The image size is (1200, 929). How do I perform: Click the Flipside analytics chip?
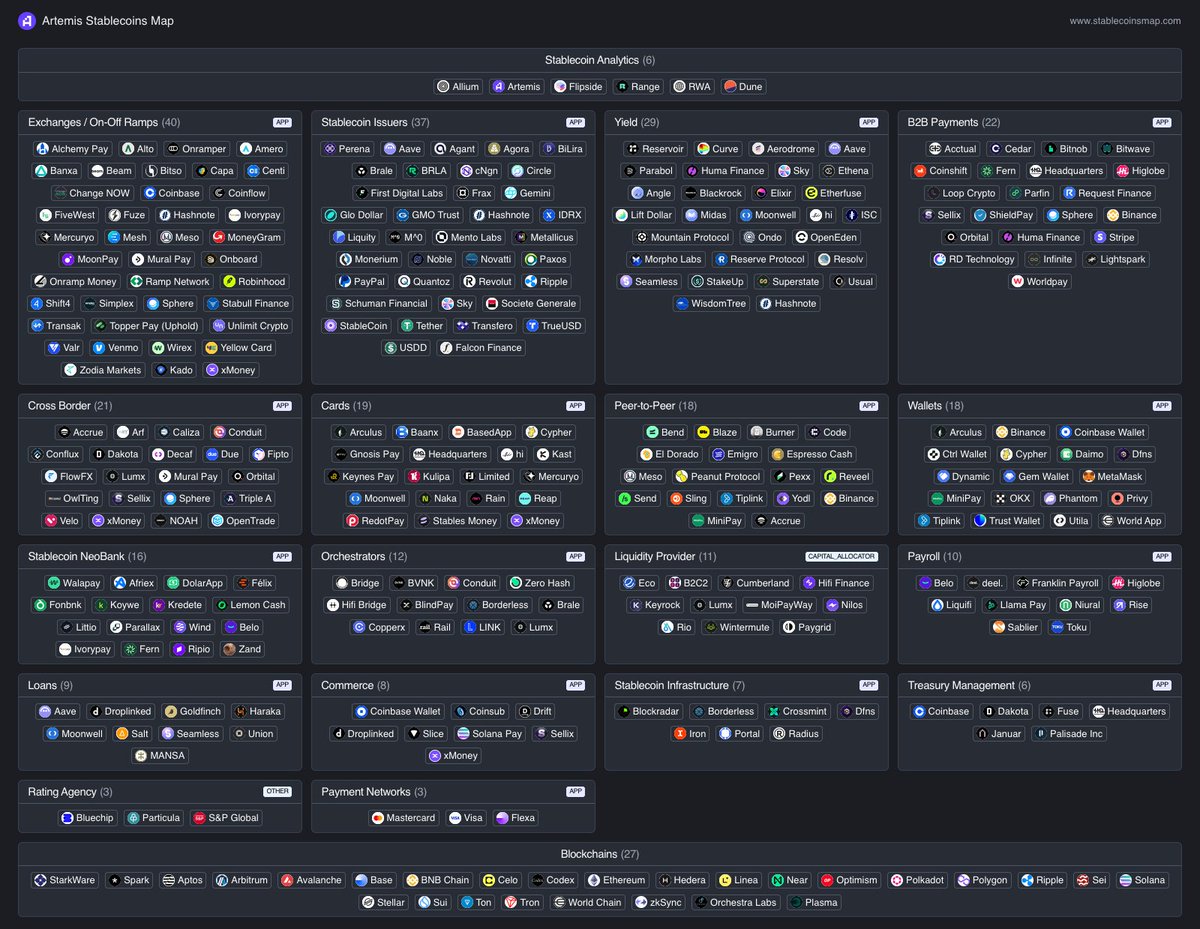click(x=578, y=87)
